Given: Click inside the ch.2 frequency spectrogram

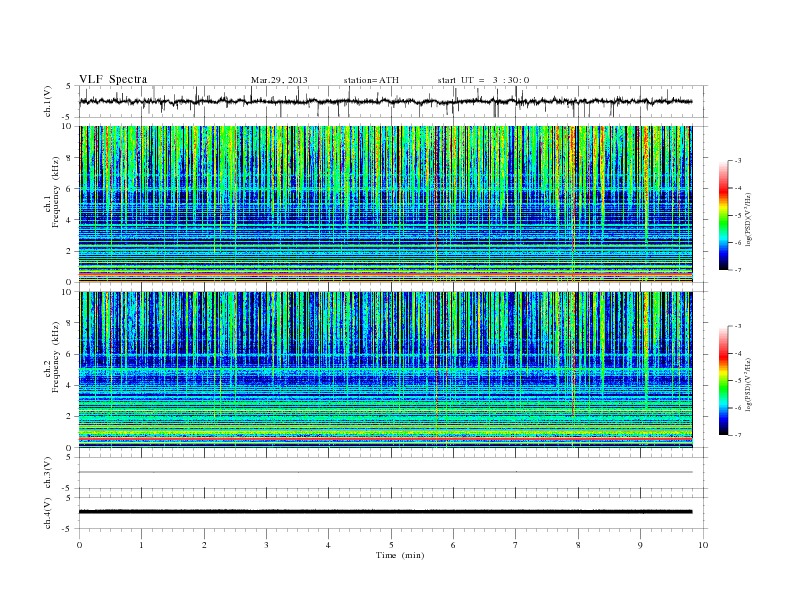Looking at the screenshot, I should (385, 370).
